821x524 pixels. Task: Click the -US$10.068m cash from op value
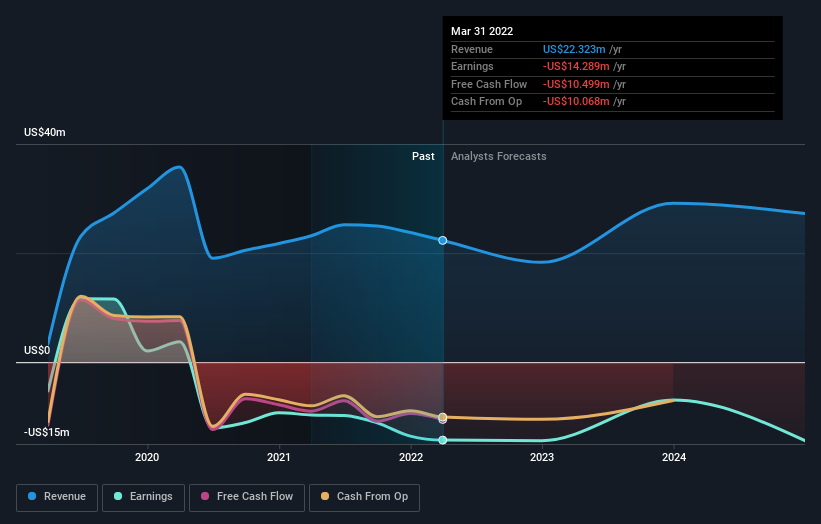pos(576,102)
